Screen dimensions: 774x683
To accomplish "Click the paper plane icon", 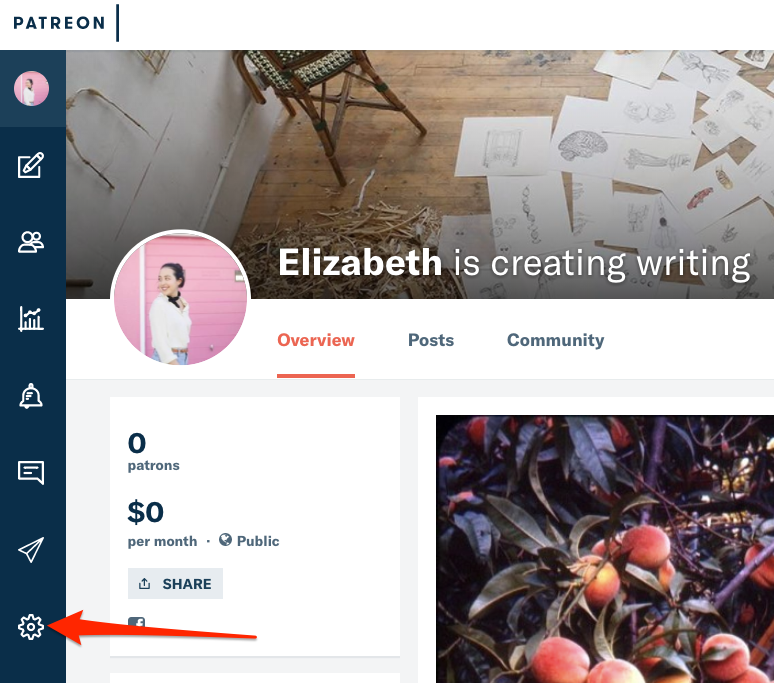I will [x=31, y=549].
